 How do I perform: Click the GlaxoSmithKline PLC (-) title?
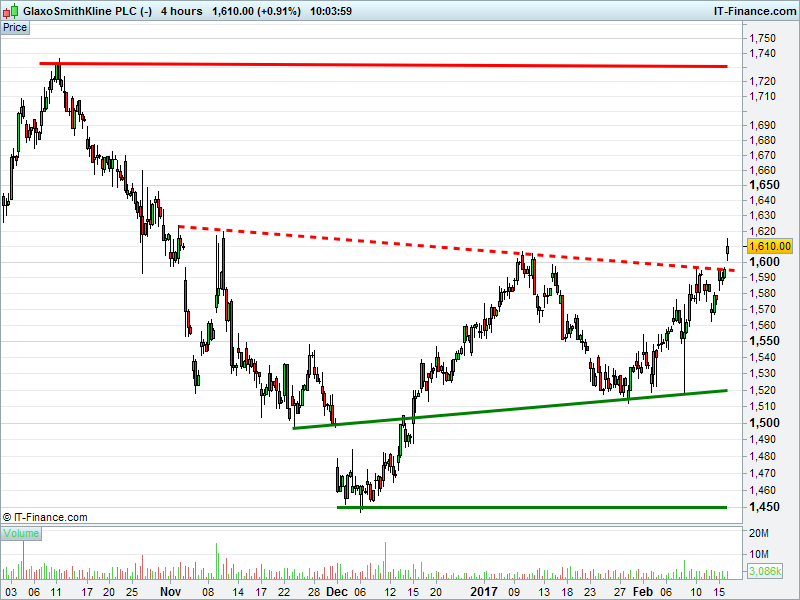click(x=88, y=11)
